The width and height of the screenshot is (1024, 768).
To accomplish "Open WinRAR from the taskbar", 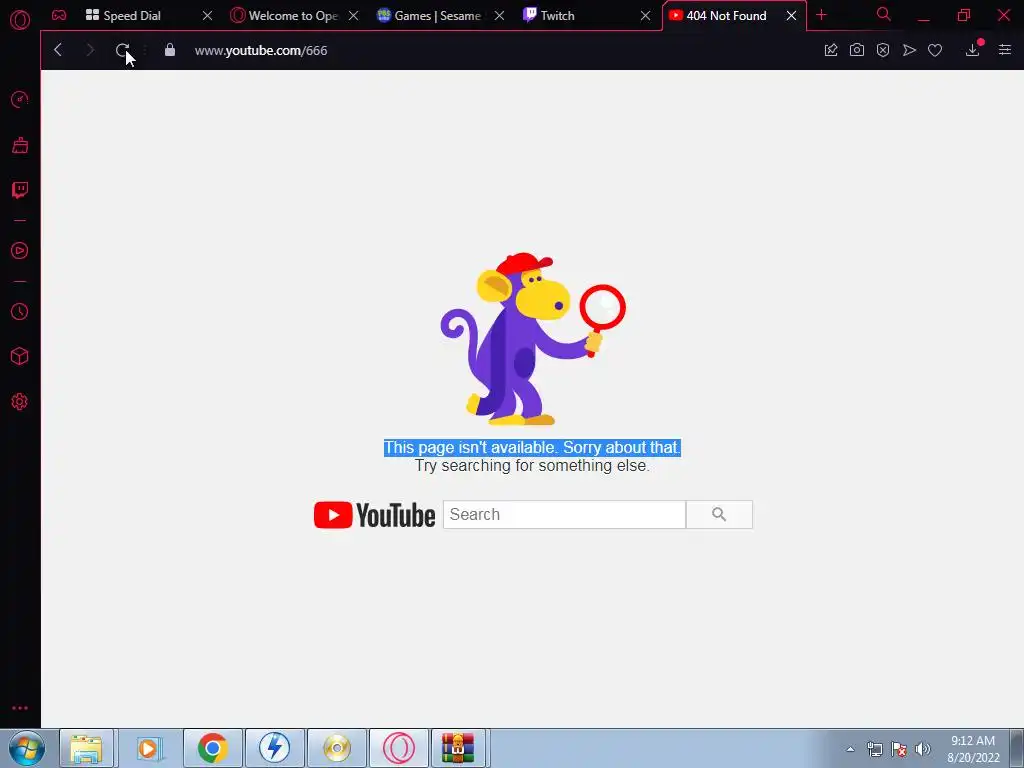I will pyautogui.click(x=458, y=748).
